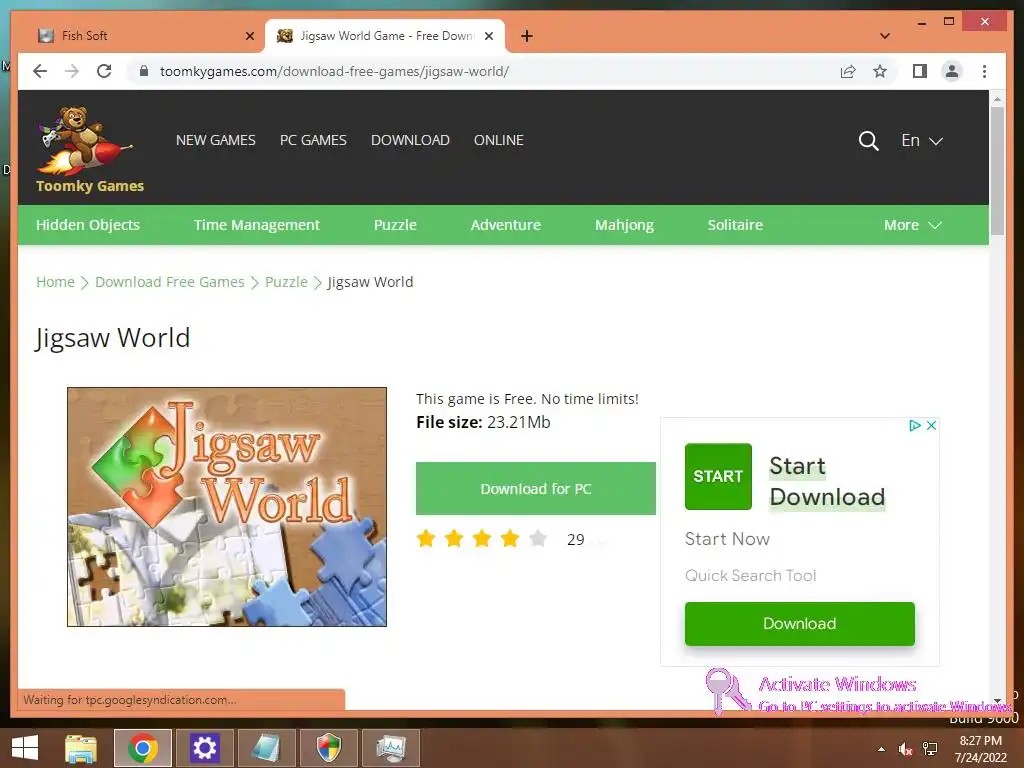The width and height of the screenshot is (1024, 768).
Task: Click green START ad icon
Action: point(718,476)
